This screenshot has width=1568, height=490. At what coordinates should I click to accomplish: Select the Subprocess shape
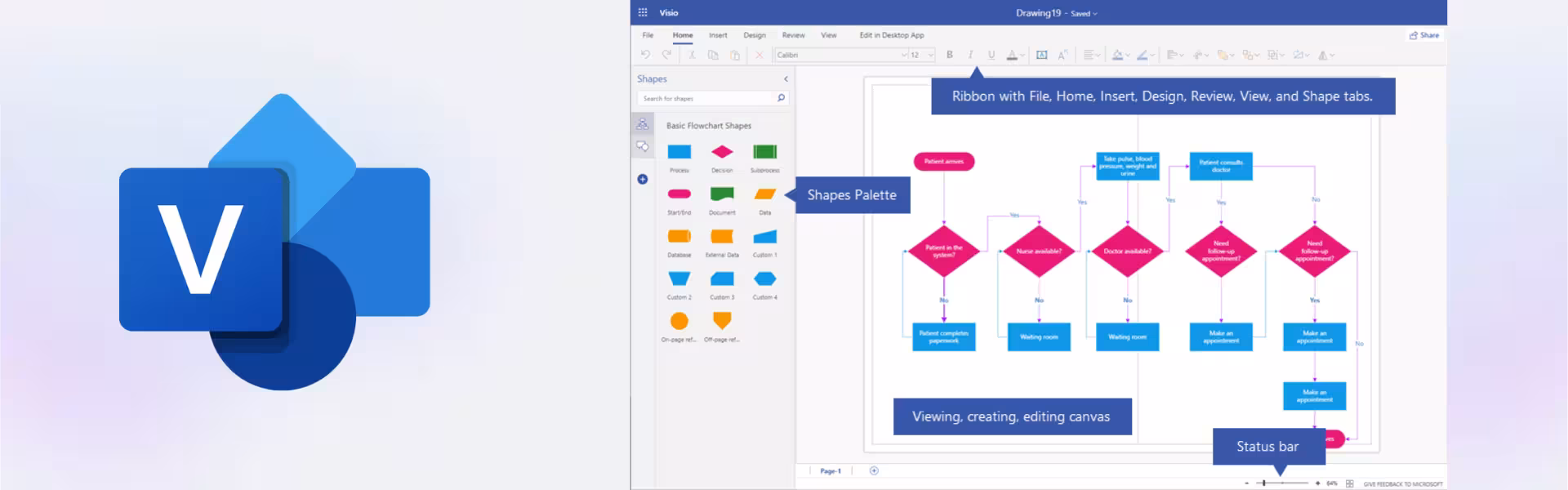tap(764, 152)
